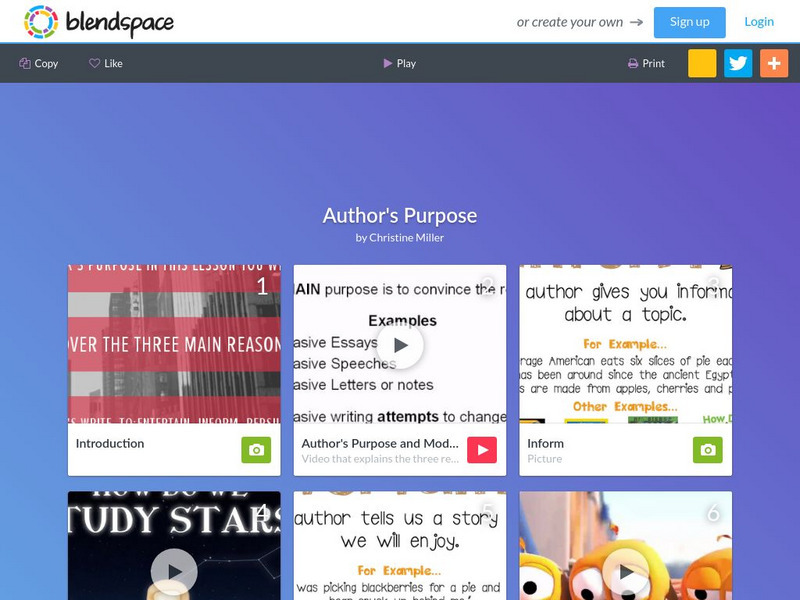
Task: Open the orange plus share icon
Action: point(774,63)
